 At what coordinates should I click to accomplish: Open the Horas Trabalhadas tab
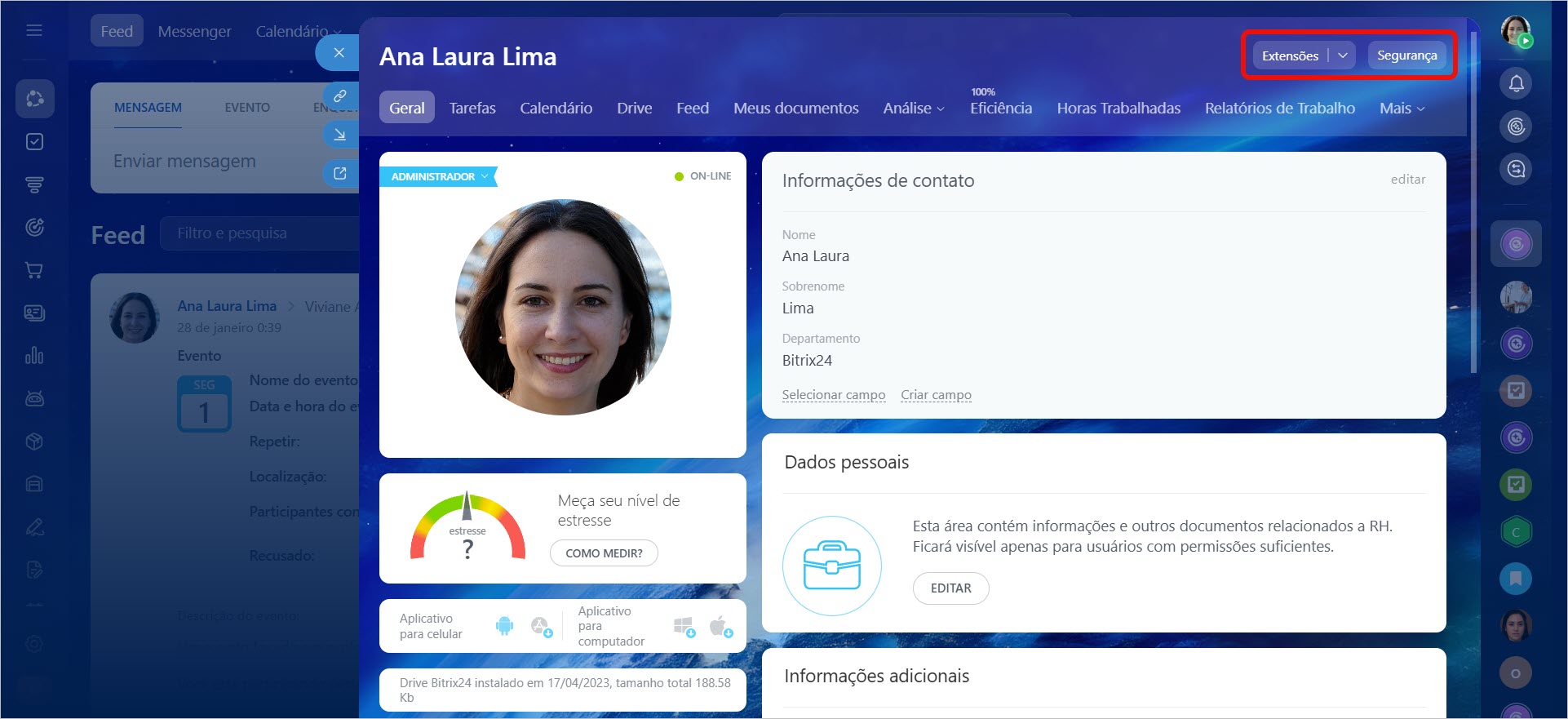point(1118,109)
